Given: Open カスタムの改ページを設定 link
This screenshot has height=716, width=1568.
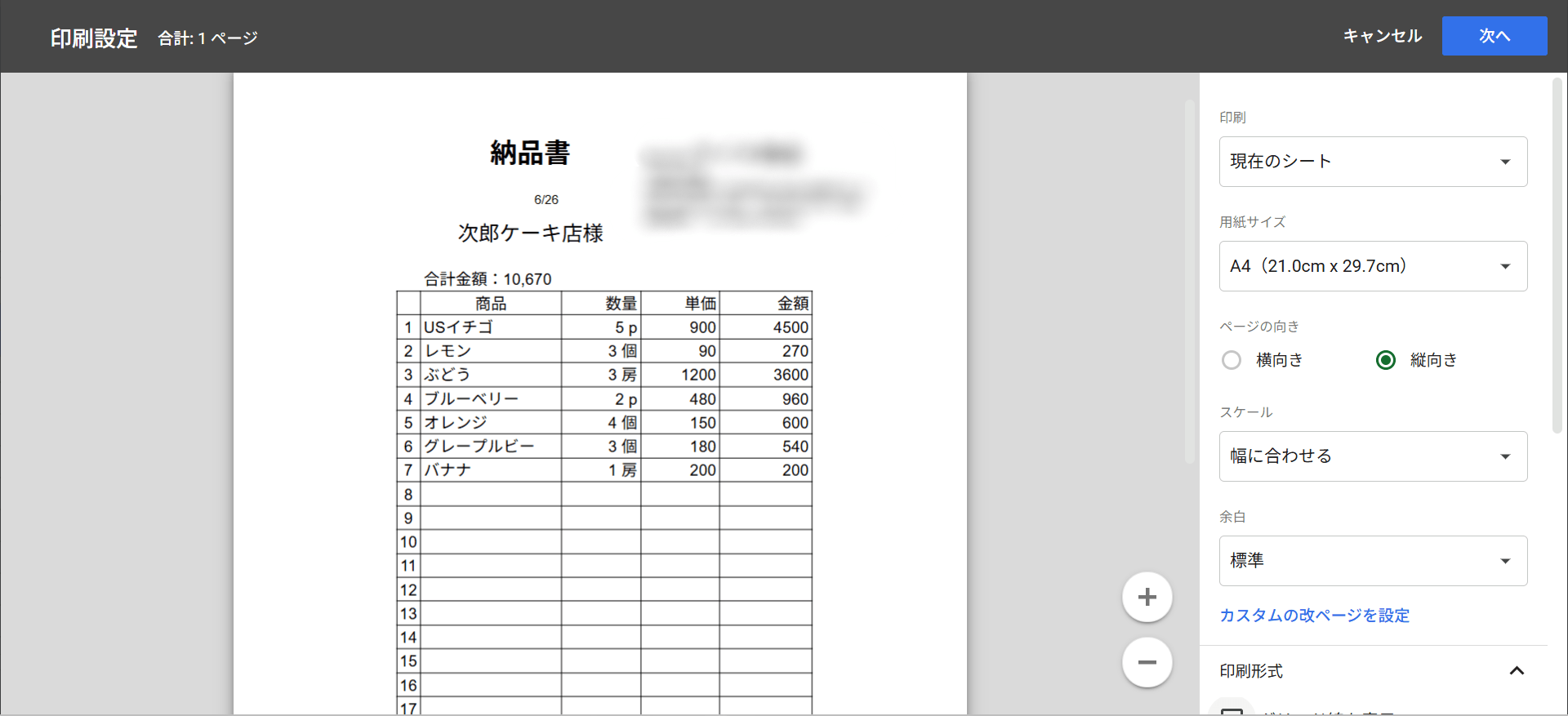Looking at the screenshot, I should click(x=1314, y=616).
